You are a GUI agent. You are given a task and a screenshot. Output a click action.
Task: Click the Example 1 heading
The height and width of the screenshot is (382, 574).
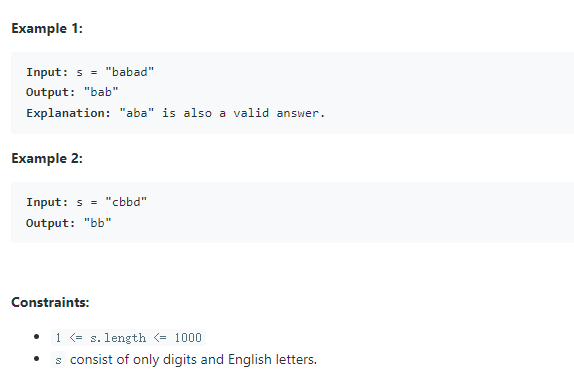(47, 29)
